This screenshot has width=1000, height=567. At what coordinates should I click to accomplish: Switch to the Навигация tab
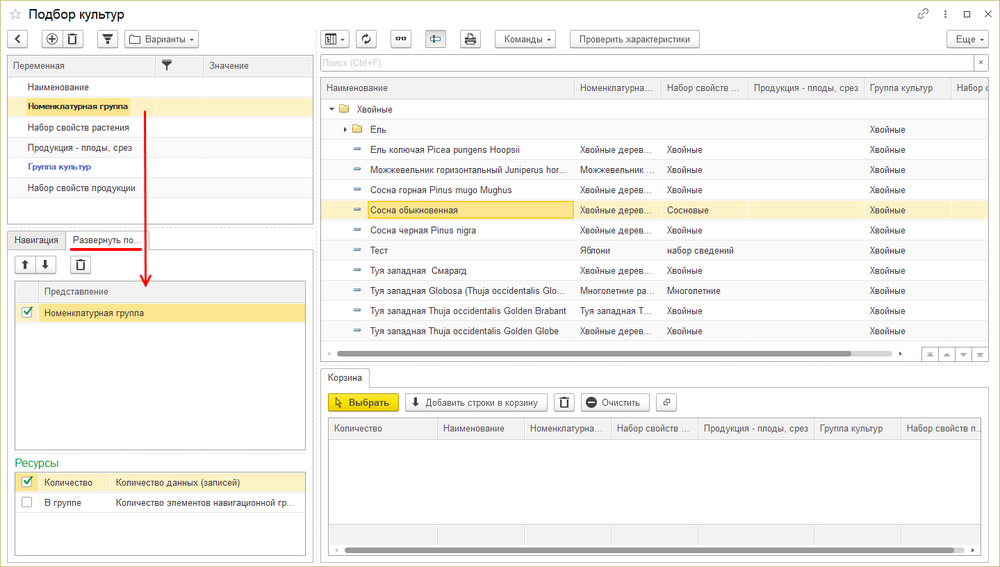36,241
